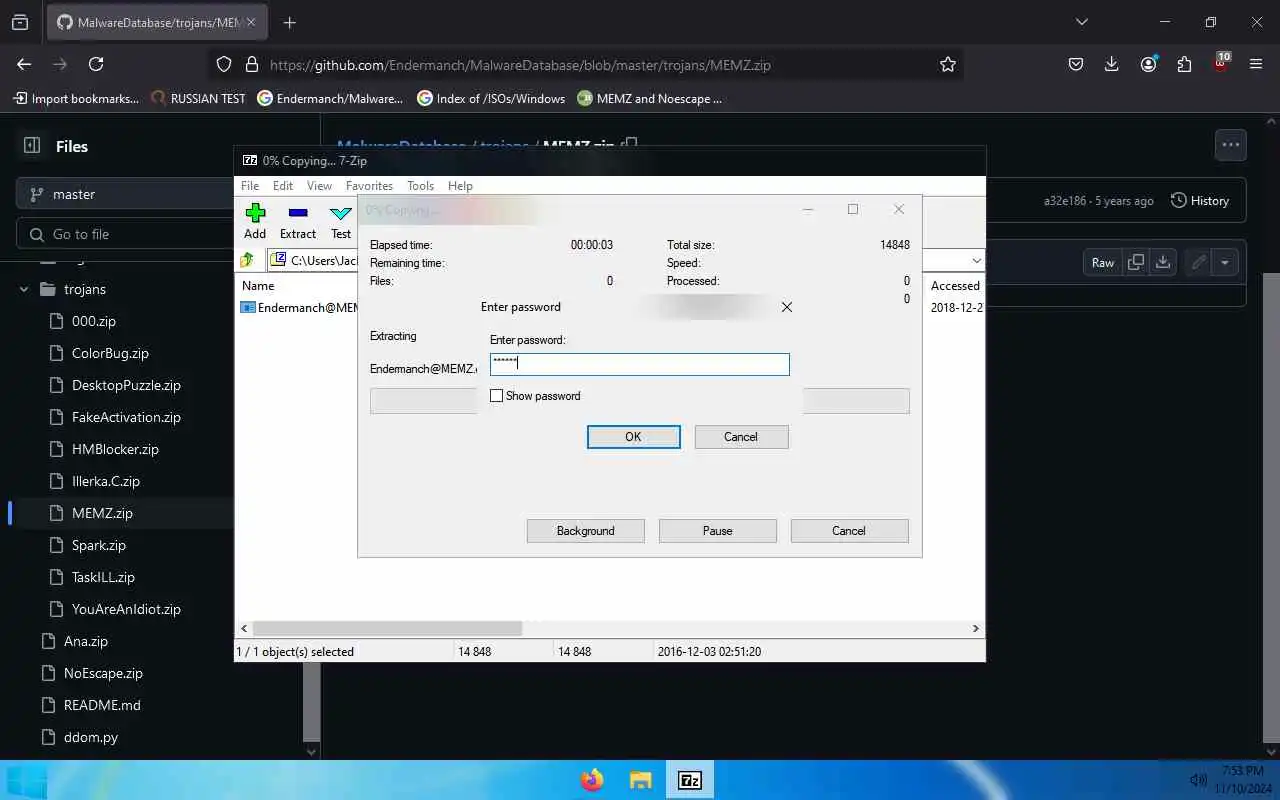
Task: Send extraction to Background
Action: (x=586, y=531)
